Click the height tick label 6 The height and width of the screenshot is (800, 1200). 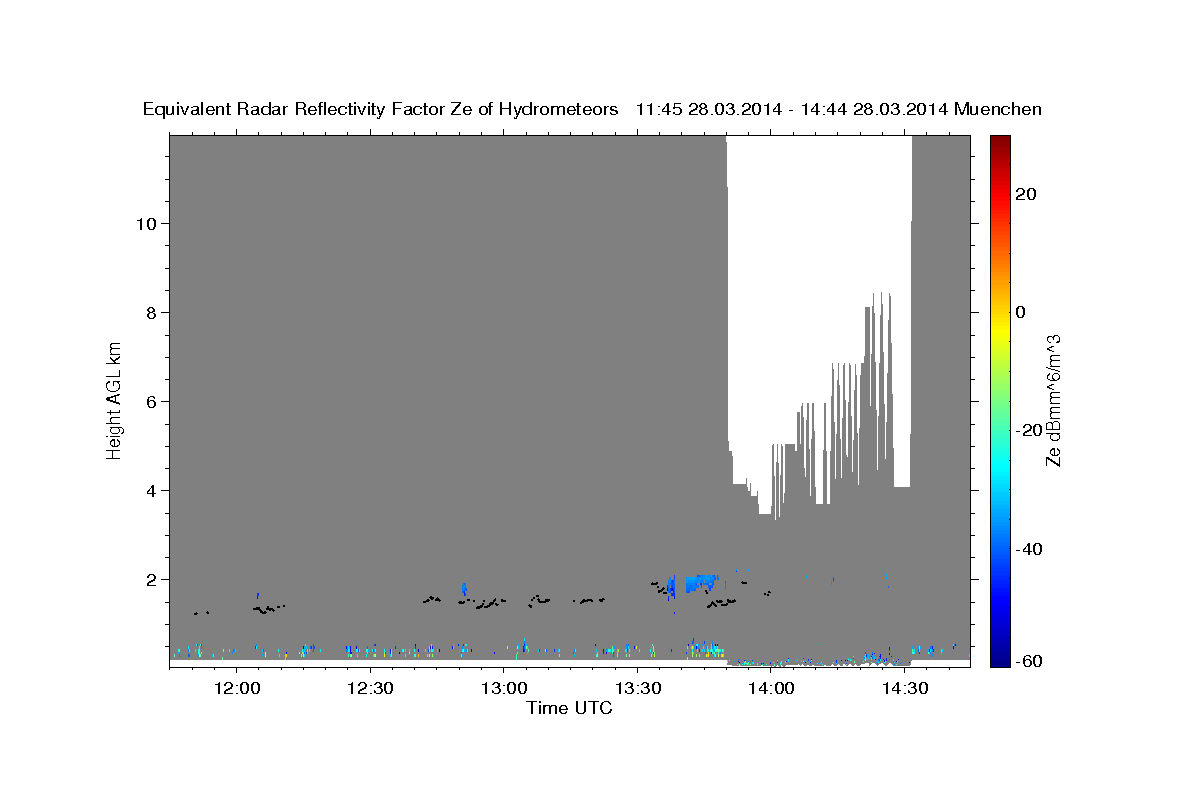pyautogui.click(x=153, y=401)
